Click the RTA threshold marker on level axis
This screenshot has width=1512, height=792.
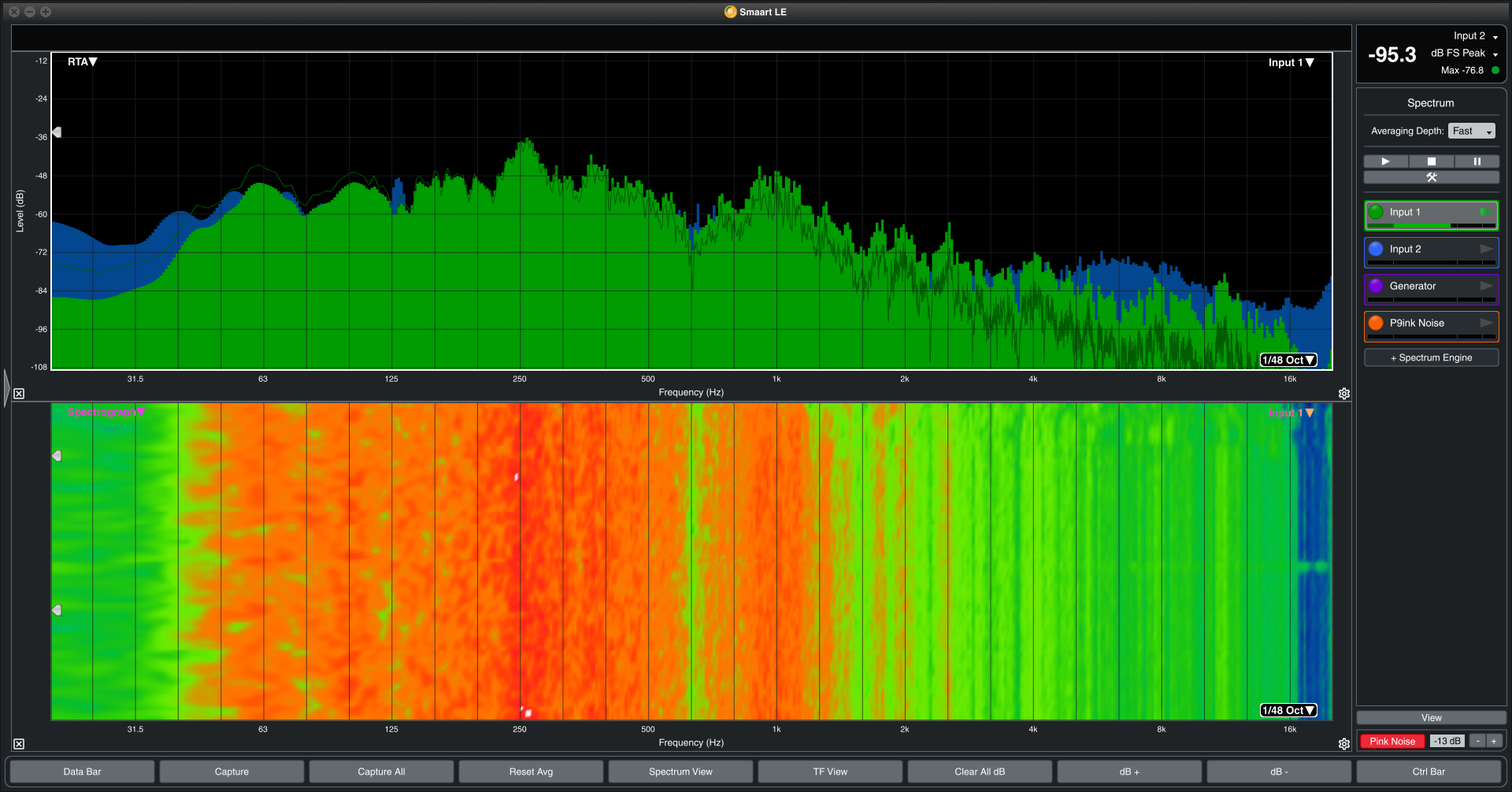(57, 132)
